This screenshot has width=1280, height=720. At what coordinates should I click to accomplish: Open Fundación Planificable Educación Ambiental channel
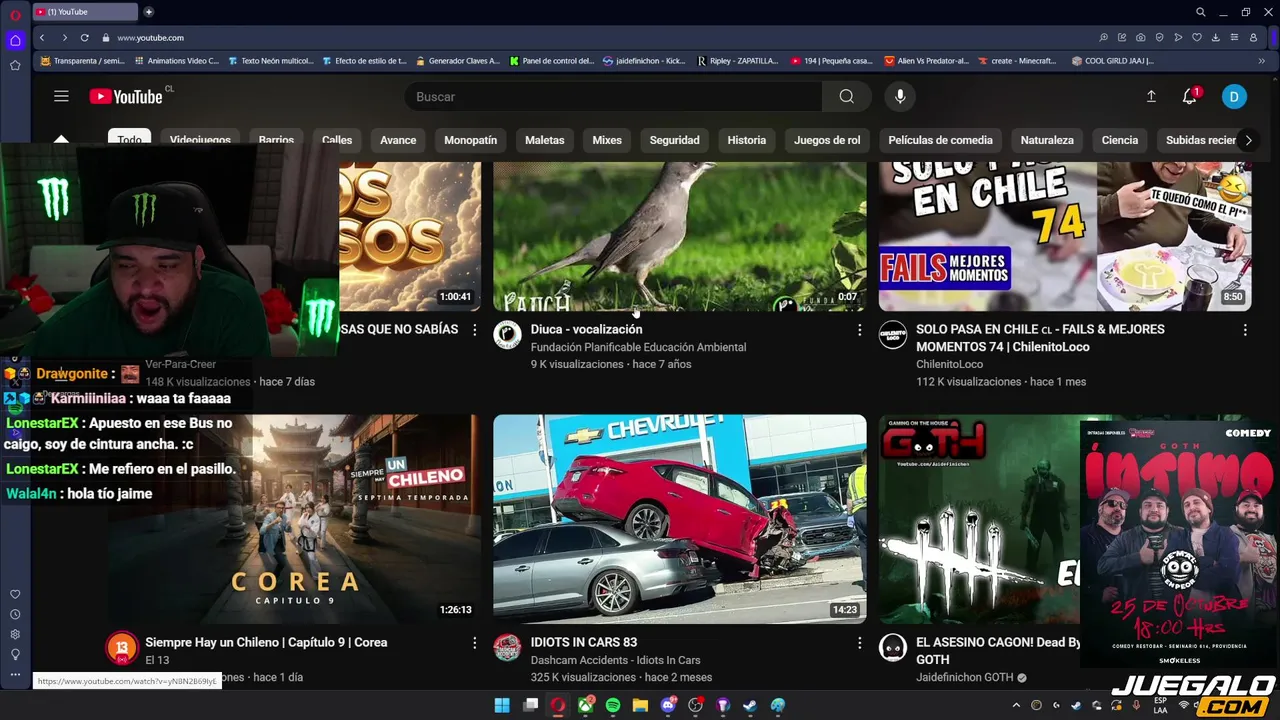638,347
